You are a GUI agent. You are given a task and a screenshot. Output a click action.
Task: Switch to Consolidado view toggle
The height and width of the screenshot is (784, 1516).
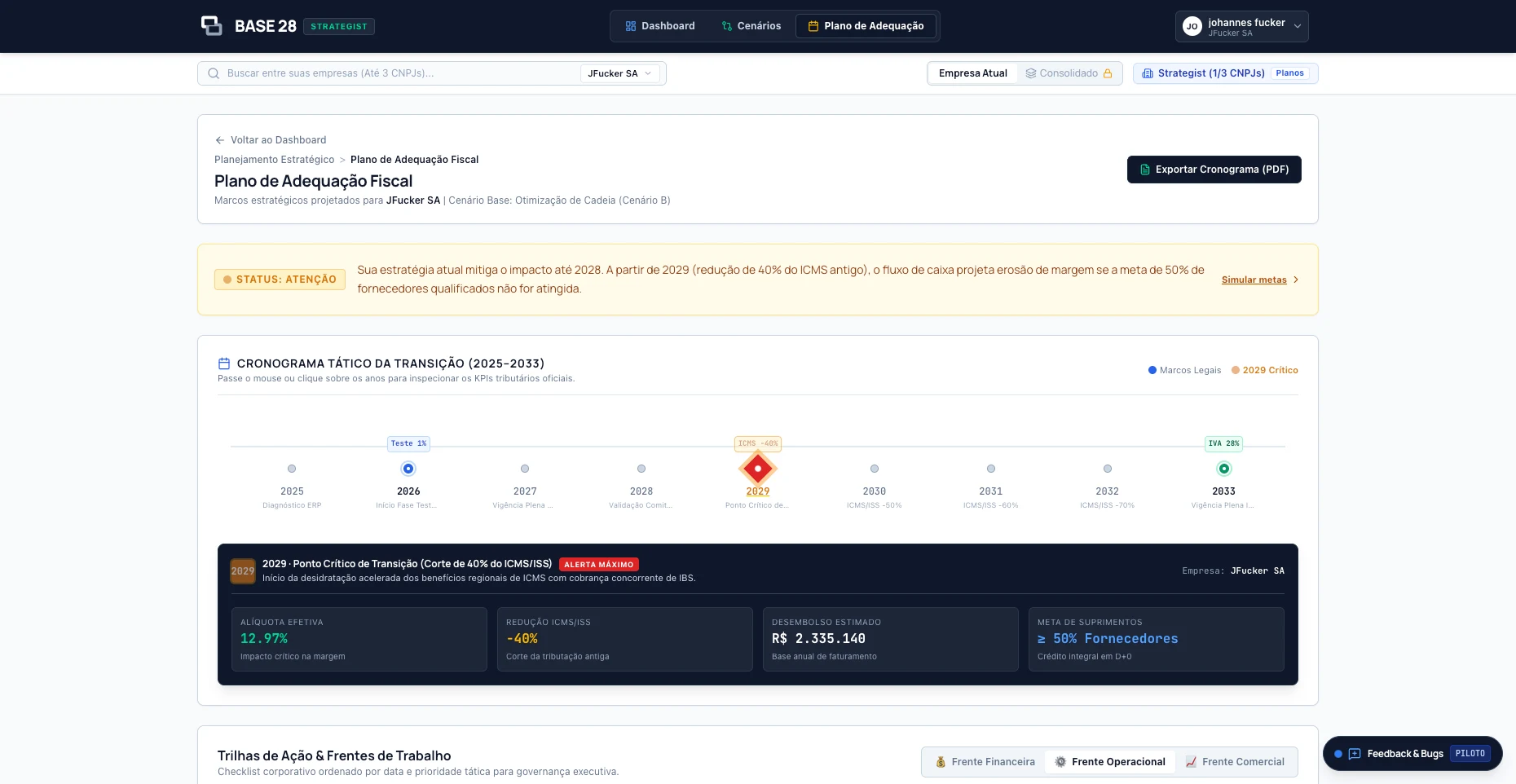pyautogui.click(x=1069, y=73)
